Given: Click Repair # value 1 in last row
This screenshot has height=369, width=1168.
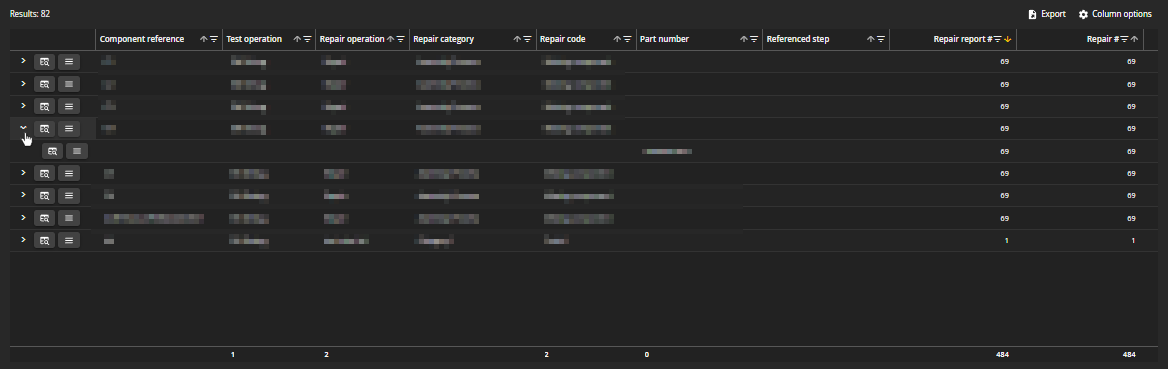Looking at the screenshot, I should [1133, 240].
